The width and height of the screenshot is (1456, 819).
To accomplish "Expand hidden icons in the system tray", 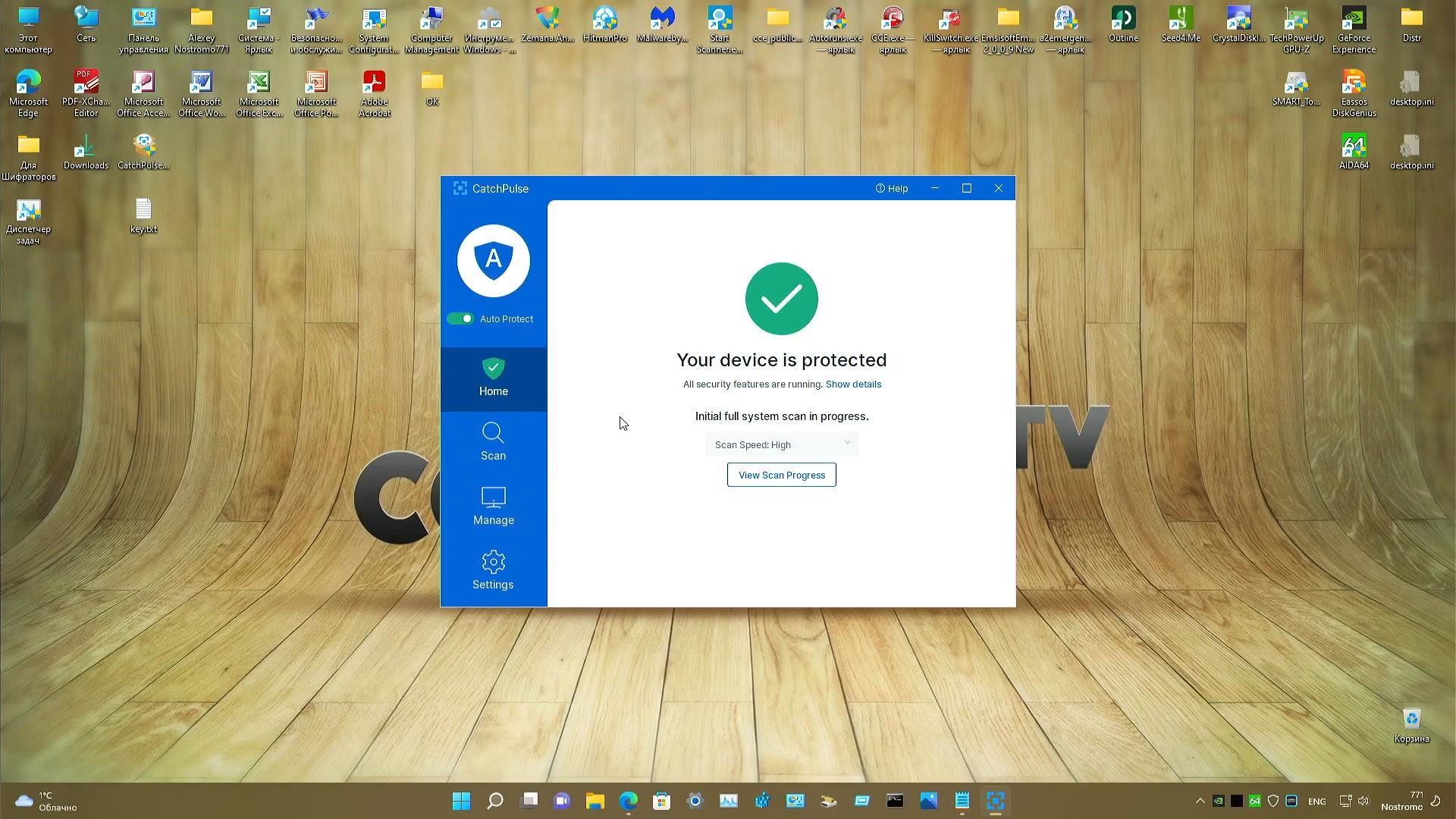I will pyautogui.click(x=1200, y=801).
